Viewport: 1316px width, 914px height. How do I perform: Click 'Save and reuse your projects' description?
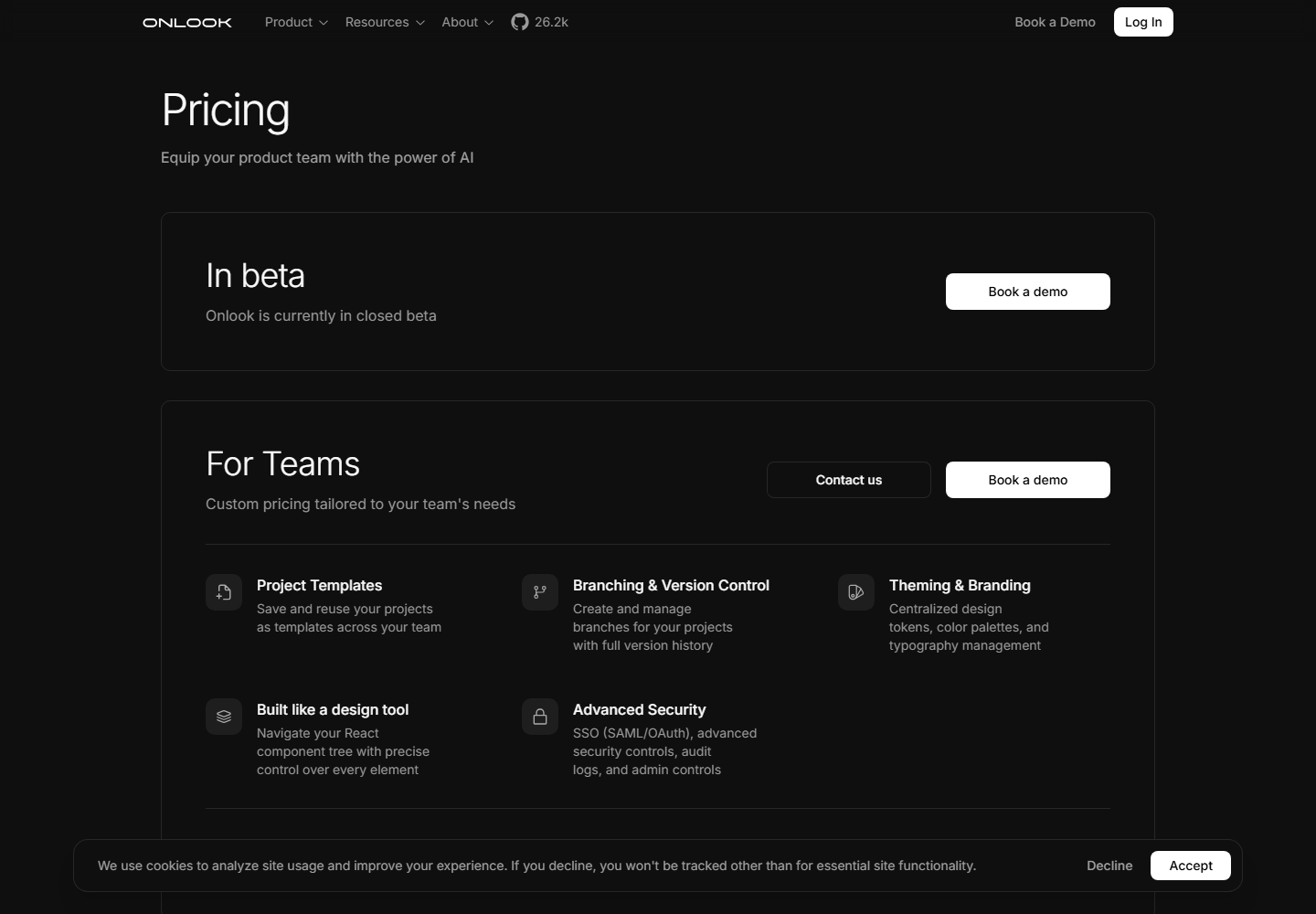[349, 618]
